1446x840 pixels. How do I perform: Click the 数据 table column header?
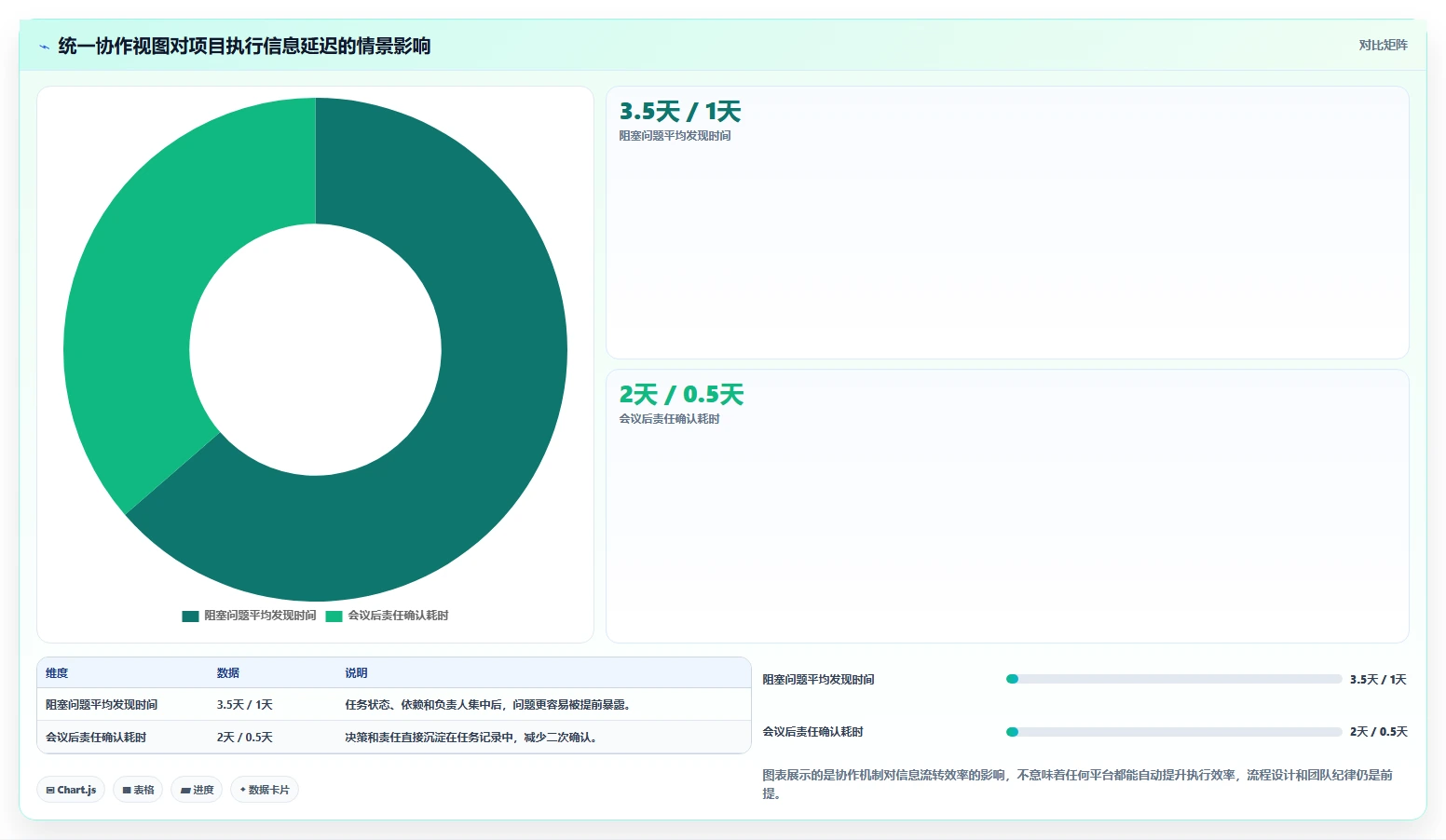228,673
